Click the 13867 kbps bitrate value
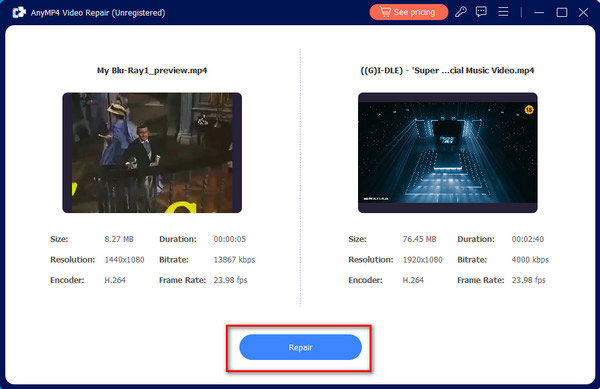 (x=234, y=260)
